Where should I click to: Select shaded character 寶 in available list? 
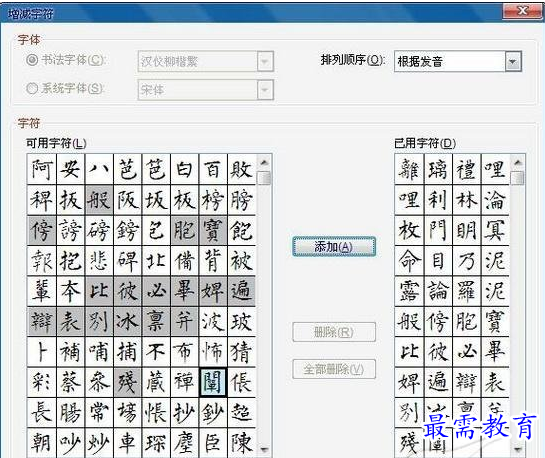tap(213, 230)
